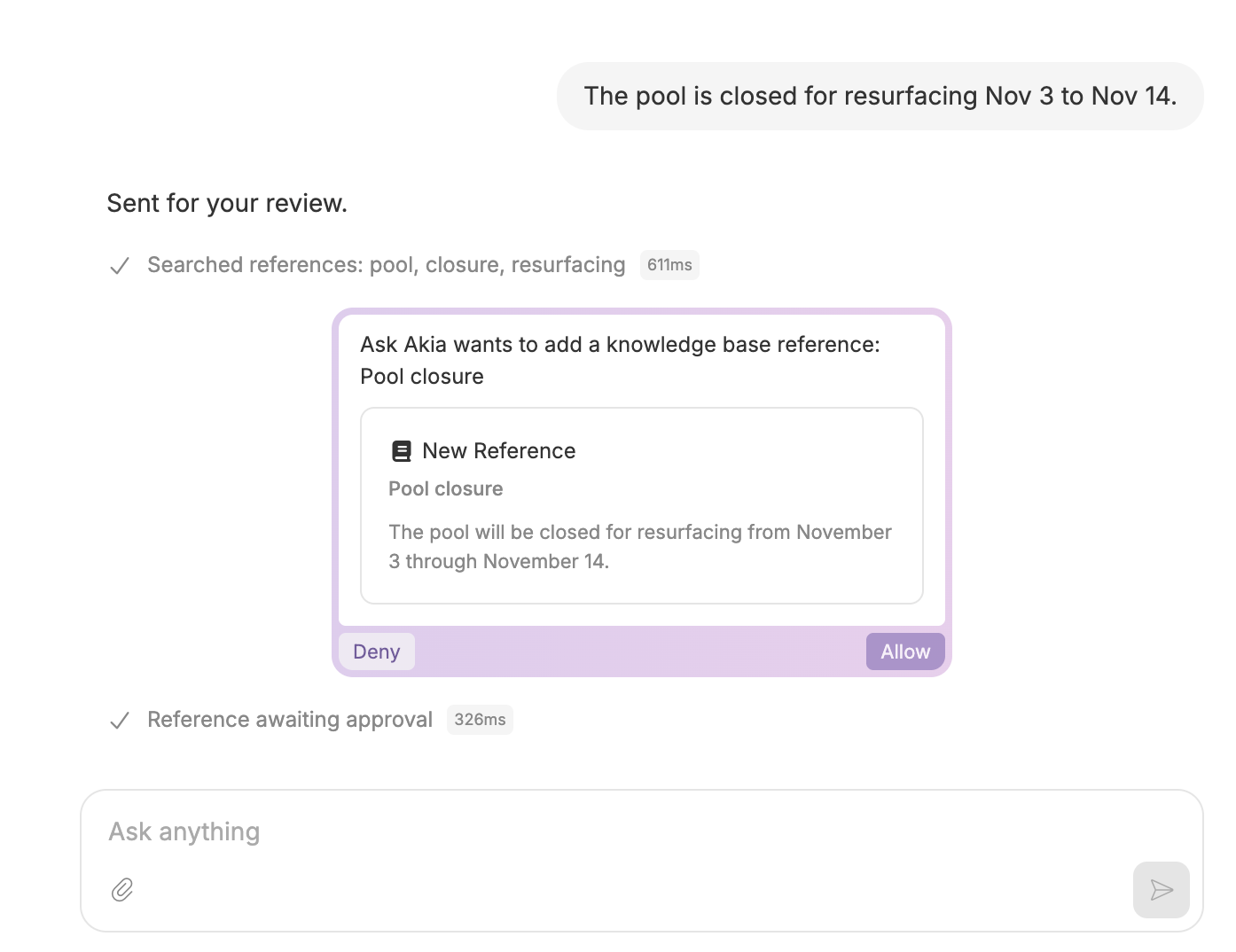Open the New Reference preview card
This screenshot has width=1236, height=952.
642,505
